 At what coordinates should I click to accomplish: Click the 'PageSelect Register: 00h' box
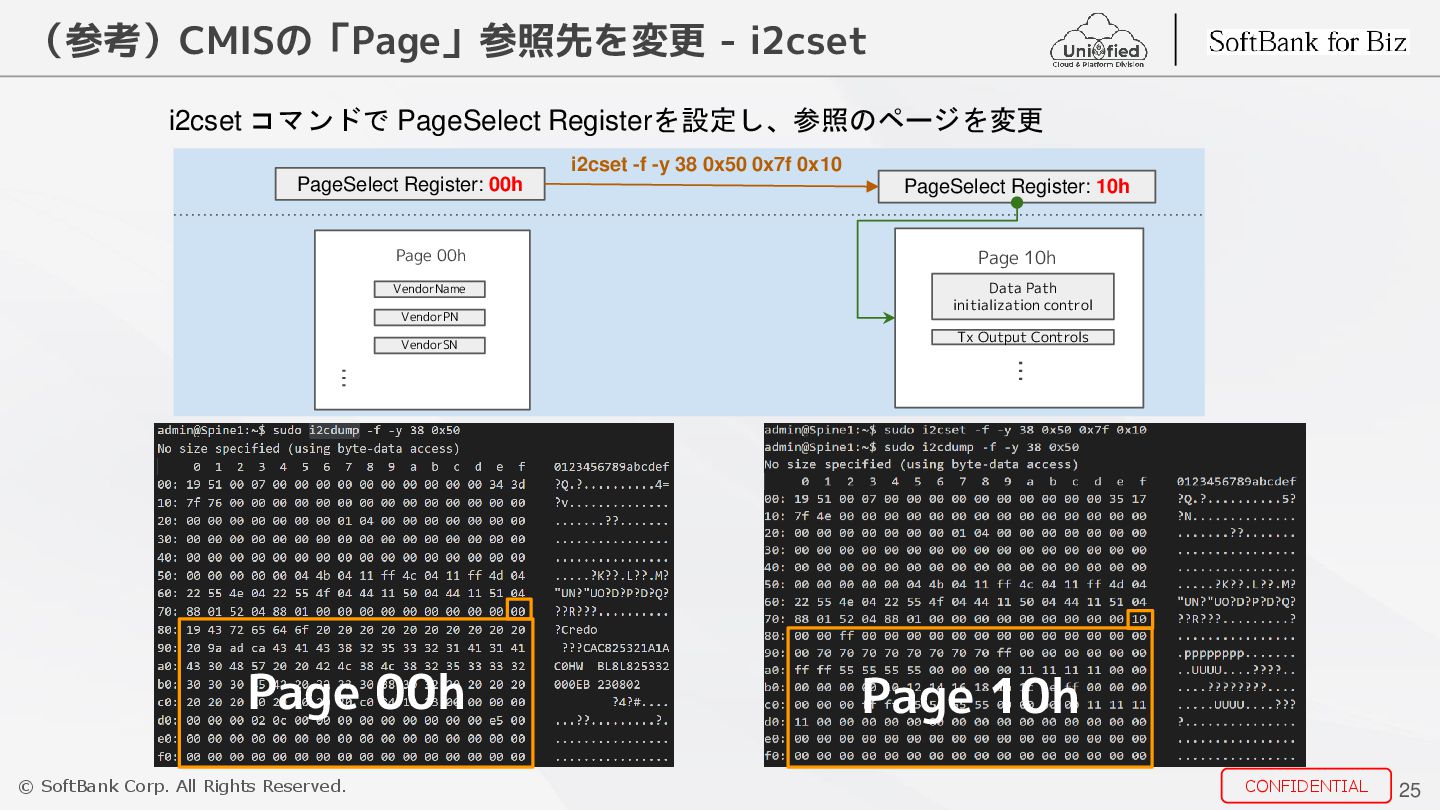coord(410,184)
